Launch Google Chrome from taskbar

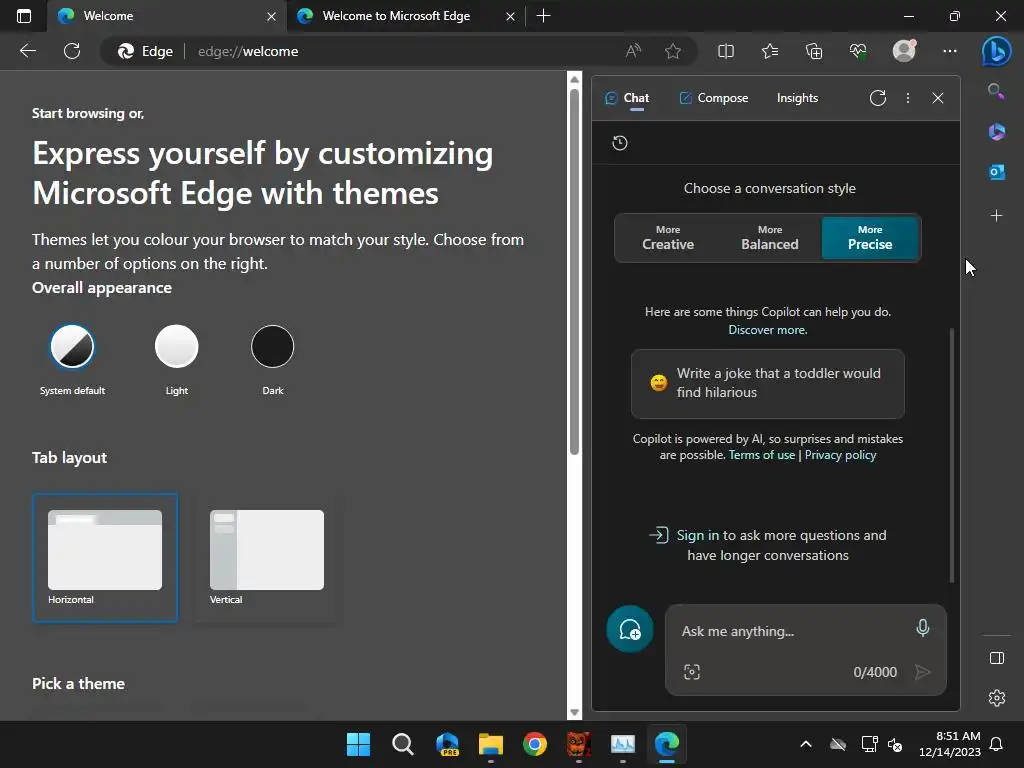pos(534,744)
